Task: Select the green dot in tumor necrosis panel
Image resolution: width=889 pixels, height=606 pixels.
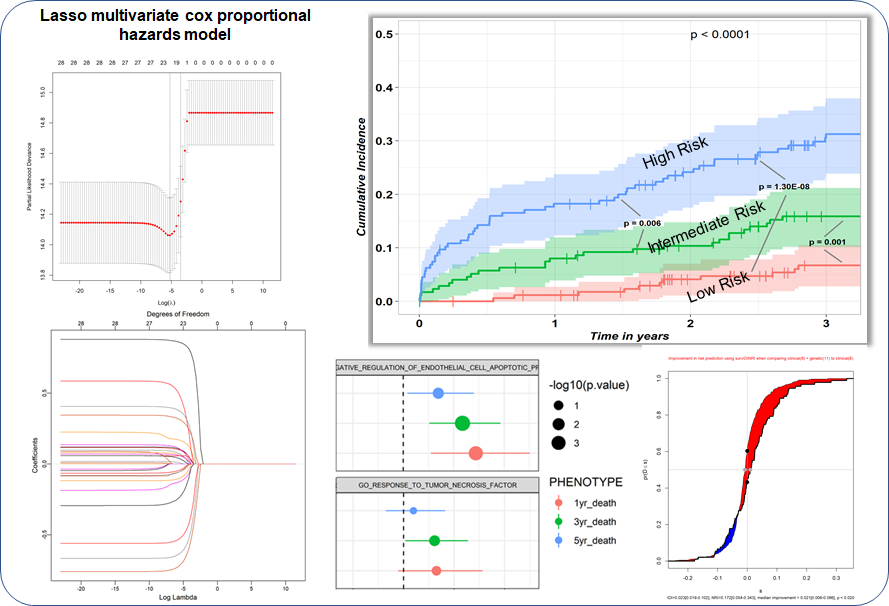Action: [434, 540]
